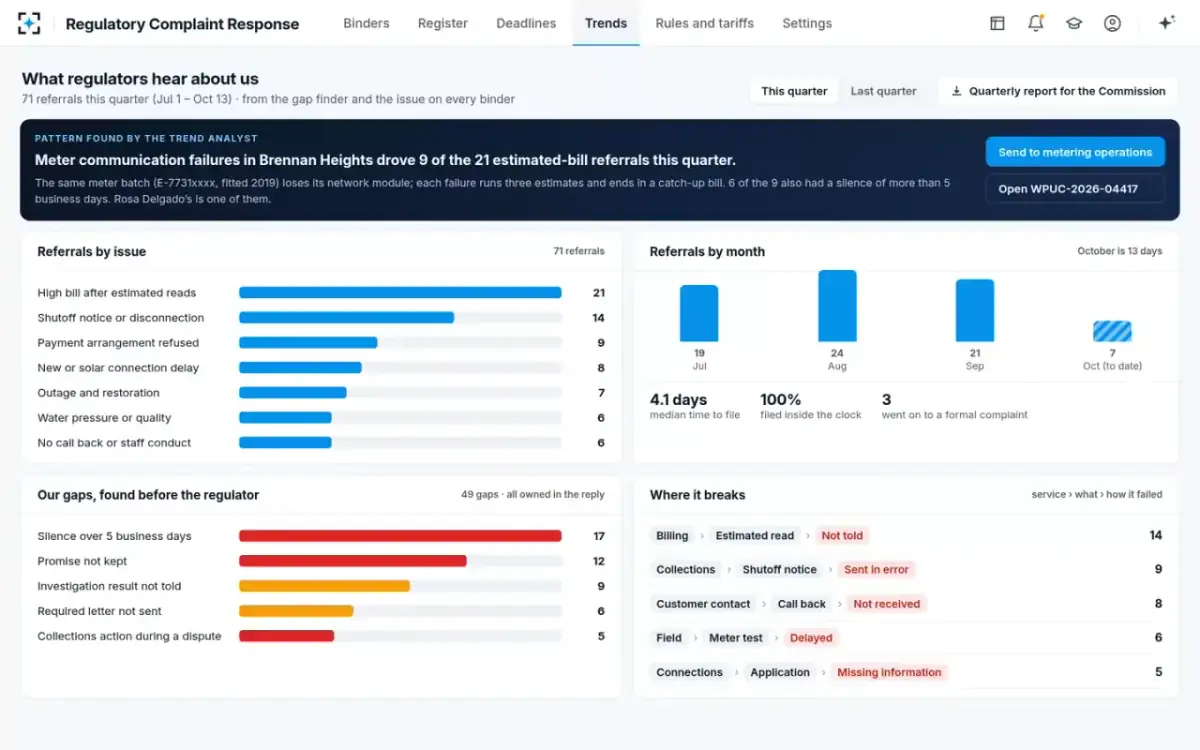Open the user profile icon
Viewport: 1200px width, 750px height.
(x=1112, y=23)
